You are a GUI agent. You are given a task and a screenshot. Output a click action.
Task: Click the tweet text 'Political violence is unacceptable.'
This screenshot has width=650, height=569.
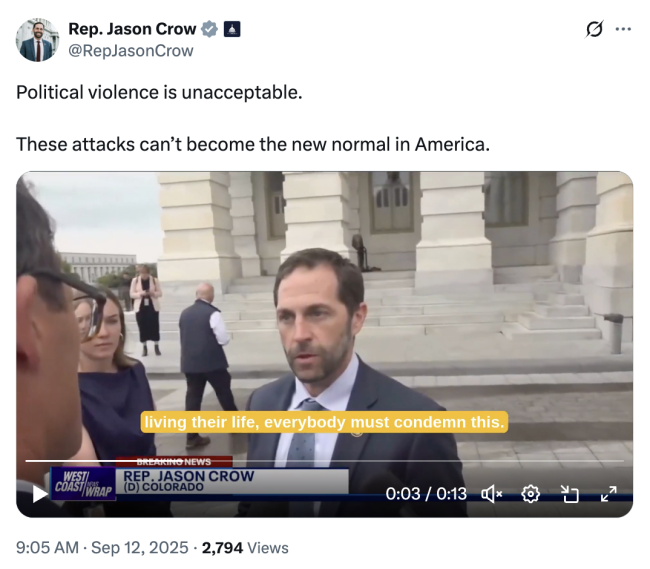(x=159, y=92)
